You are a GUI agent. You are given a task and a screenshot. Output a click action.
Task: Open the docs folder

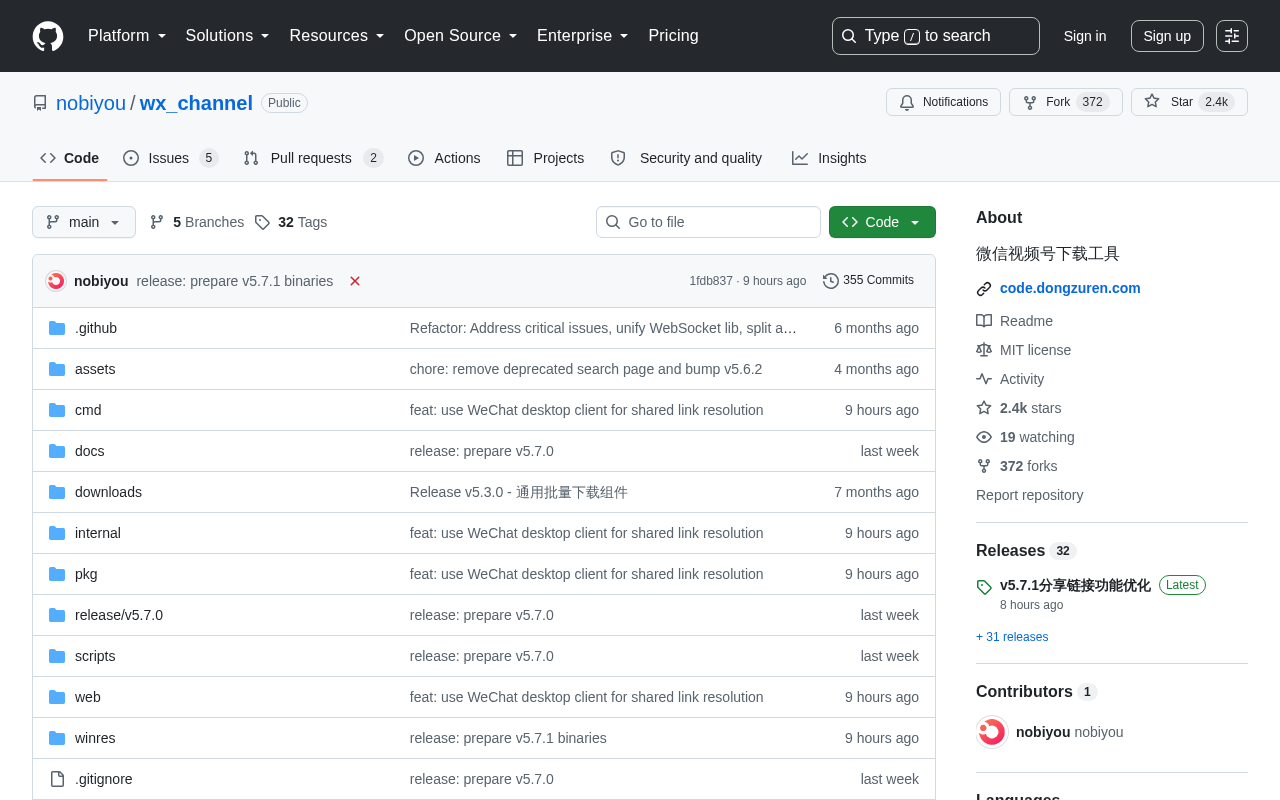(x=90, y=451)
